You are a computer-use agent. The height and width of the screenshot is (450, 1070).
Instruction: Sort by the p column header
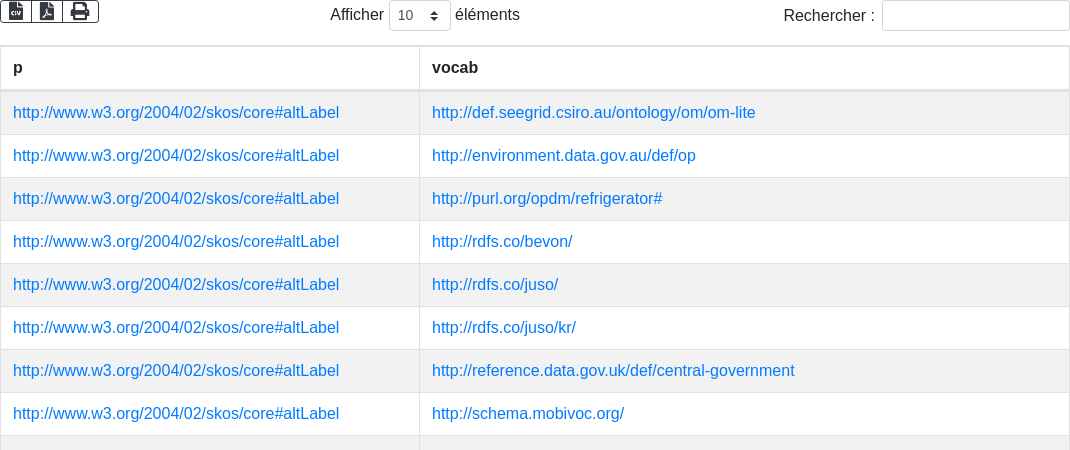[x=18, y=68]
